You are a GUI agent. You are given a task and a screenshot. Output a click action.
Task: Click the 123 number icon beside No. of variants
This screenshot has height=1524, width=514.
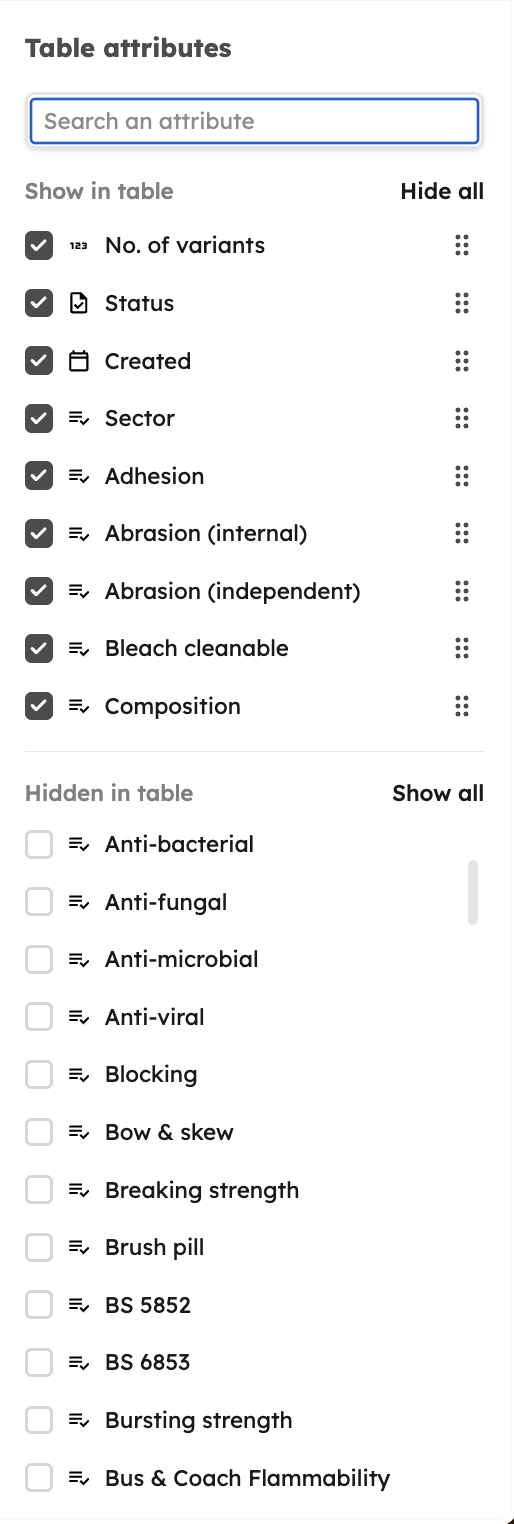79,246
